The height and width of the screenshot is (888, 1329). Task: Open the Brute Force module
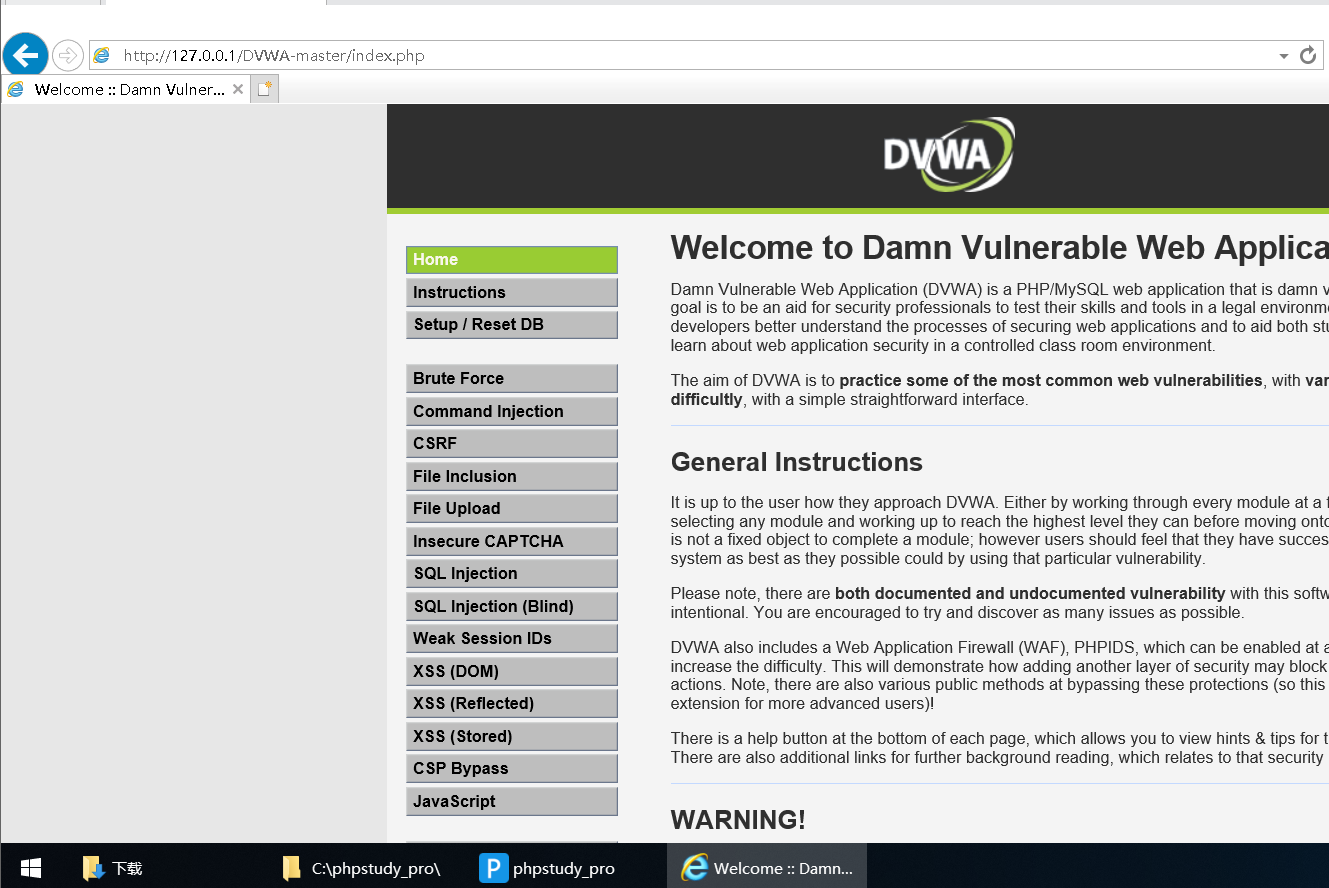point(512,379)
